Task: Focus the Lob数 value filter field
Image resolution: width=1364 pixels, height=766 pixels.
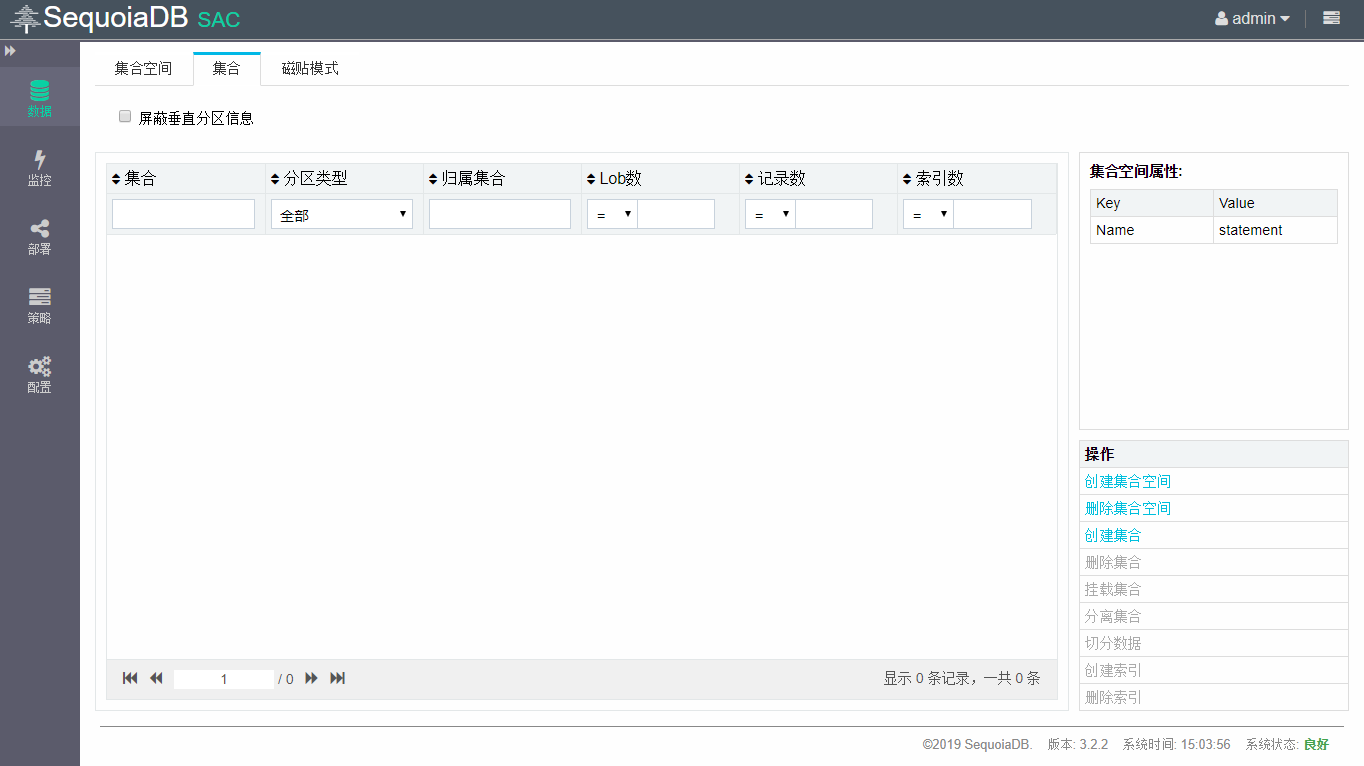Action: [676, 214]
